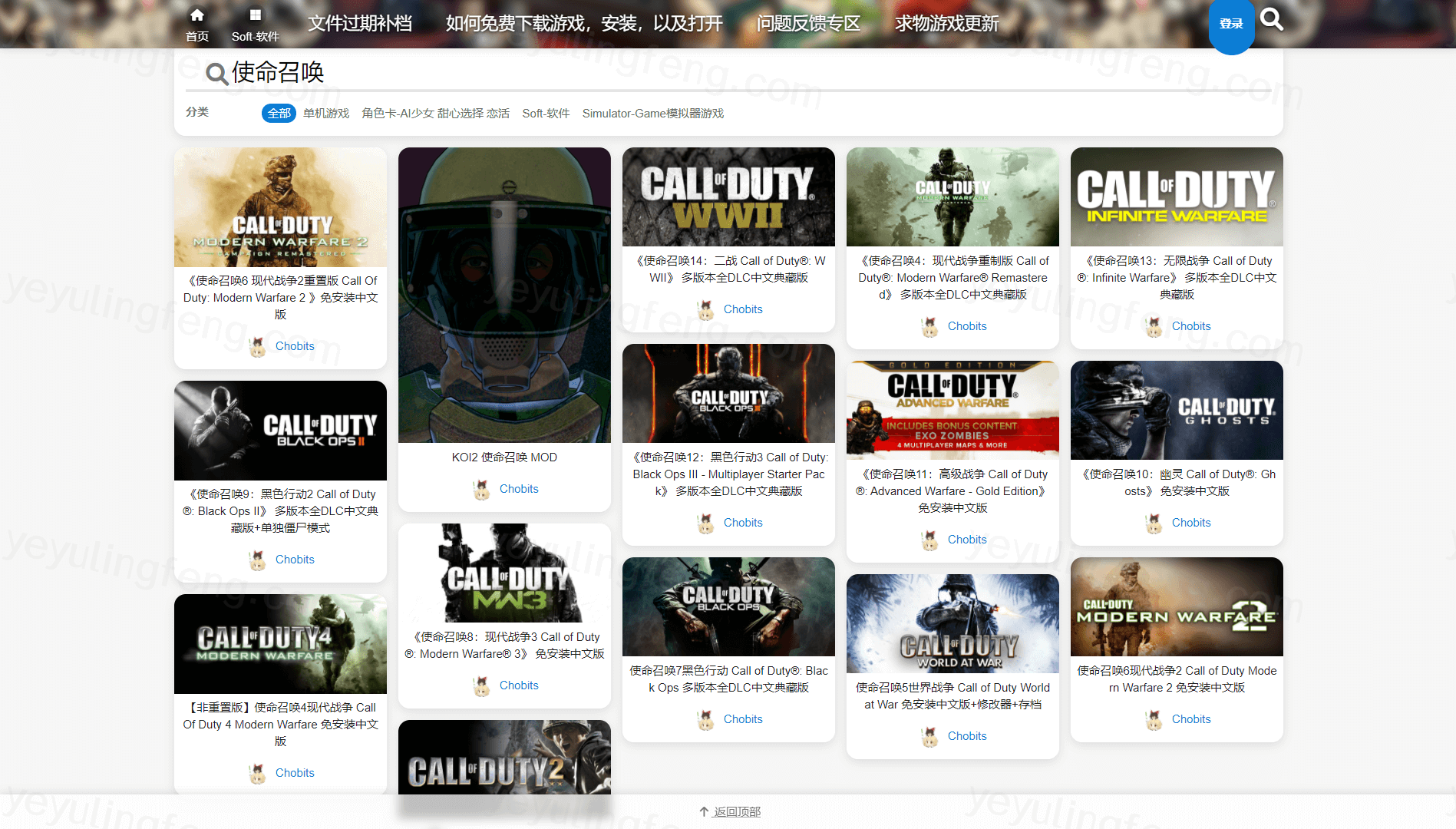
Task: Click Chobits author name under 使命召唤14 WWII
Action: [743, 309]
